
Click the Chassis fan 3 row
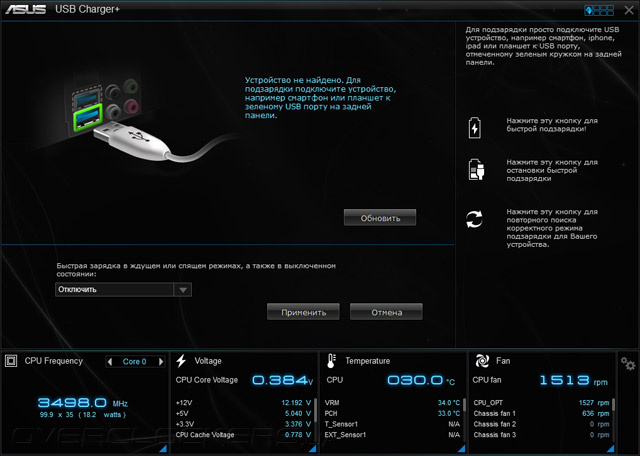click(x=541, y=435)
